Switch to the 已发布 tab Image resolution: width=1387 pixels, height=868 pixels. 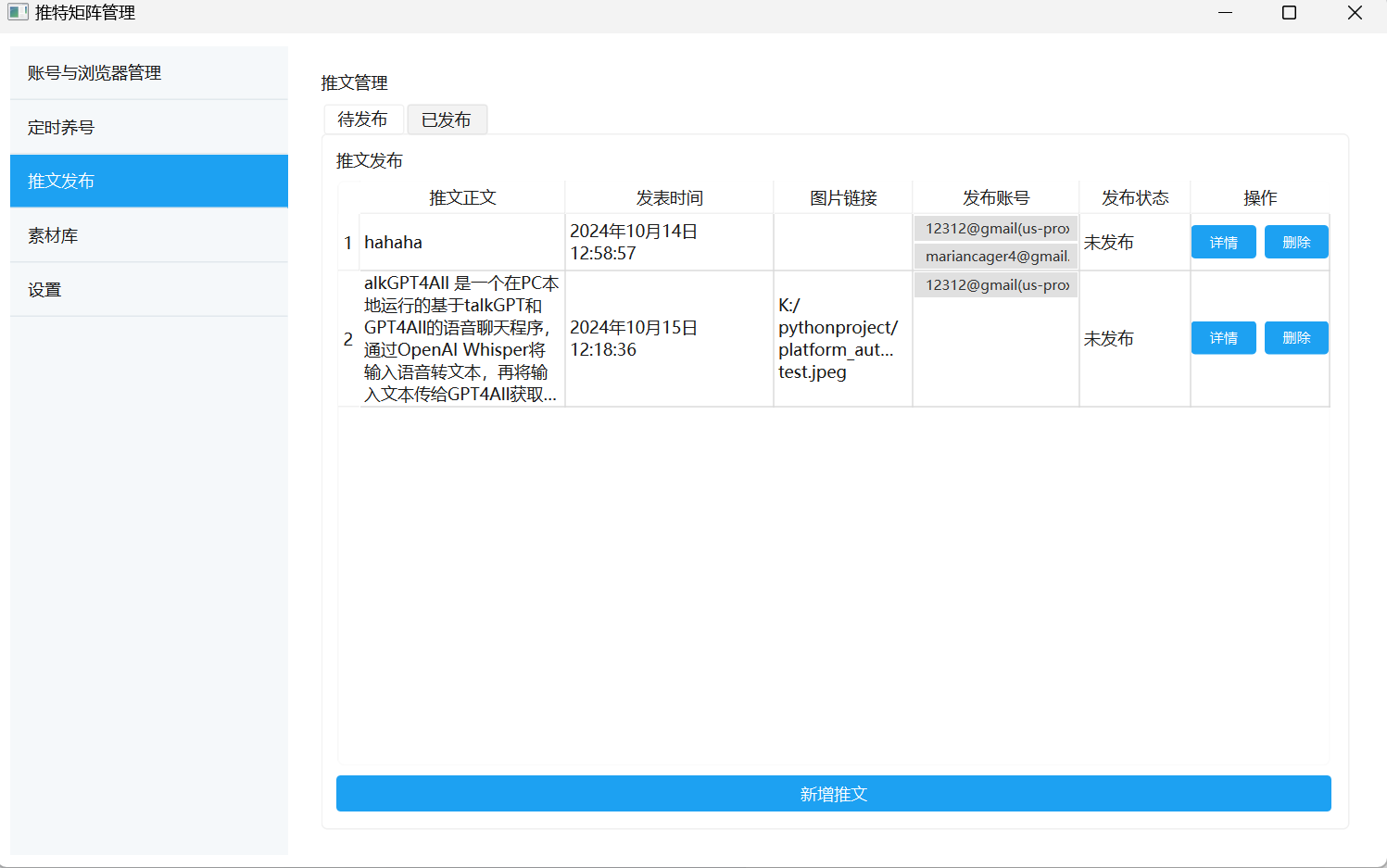point(447,120)
